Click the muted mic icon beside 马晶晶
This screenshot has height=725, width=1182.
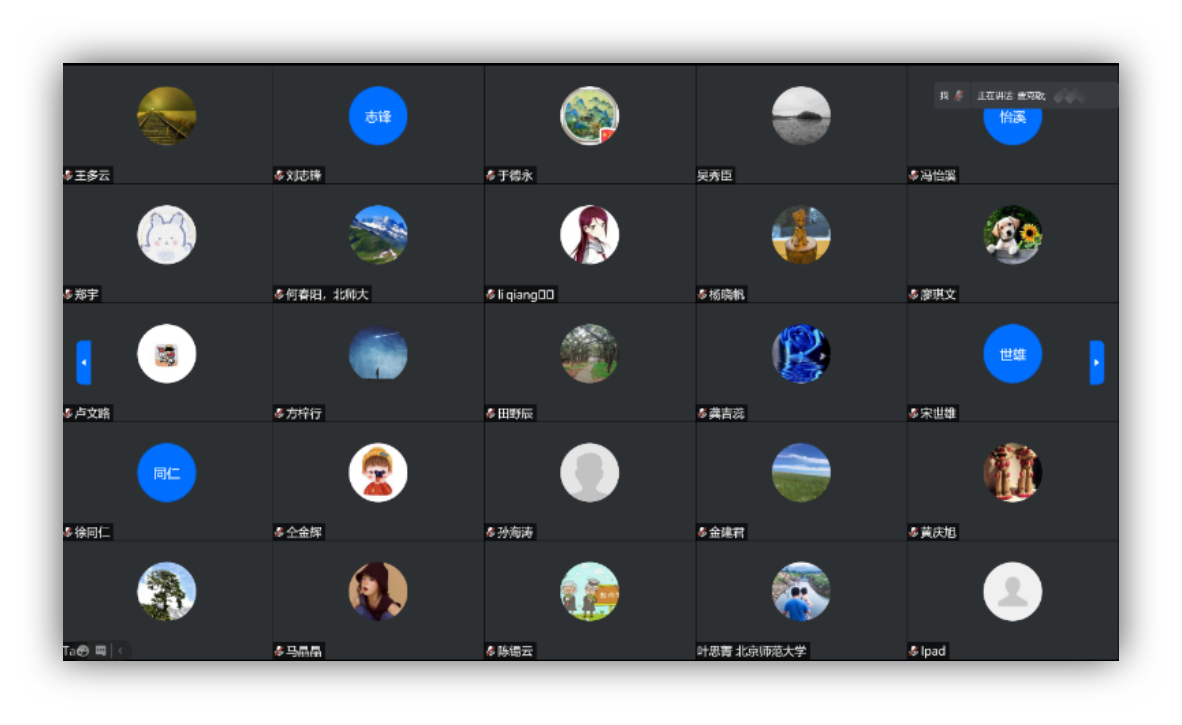(x=279, y=652)
